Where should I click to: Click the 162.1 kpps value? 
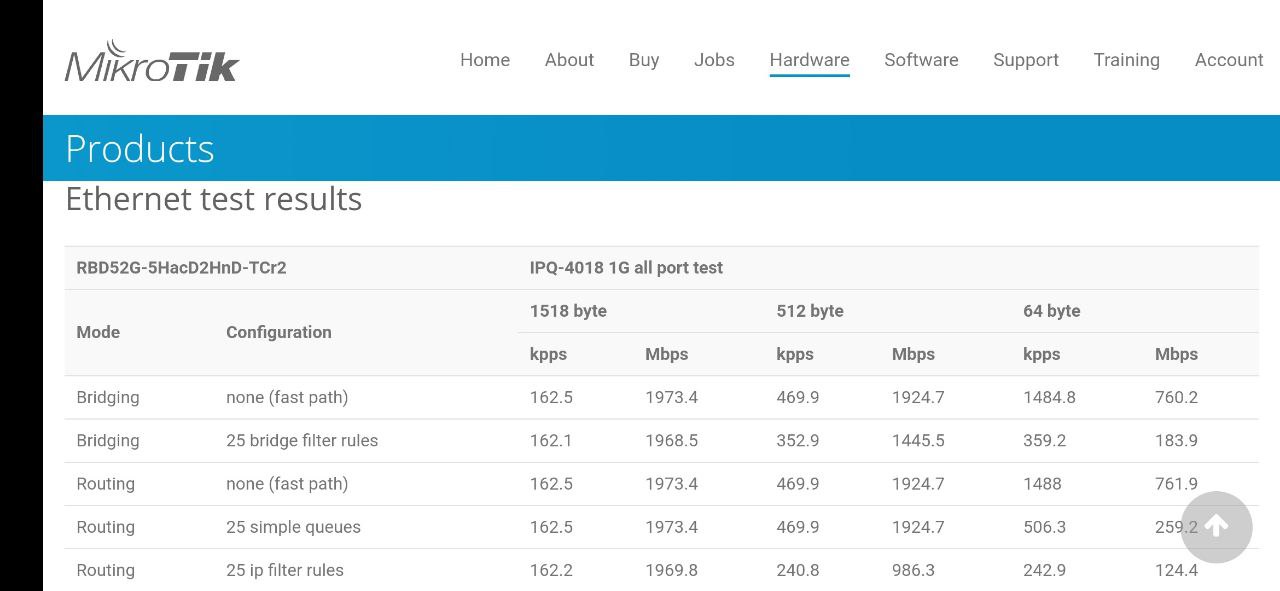point(551,440)
